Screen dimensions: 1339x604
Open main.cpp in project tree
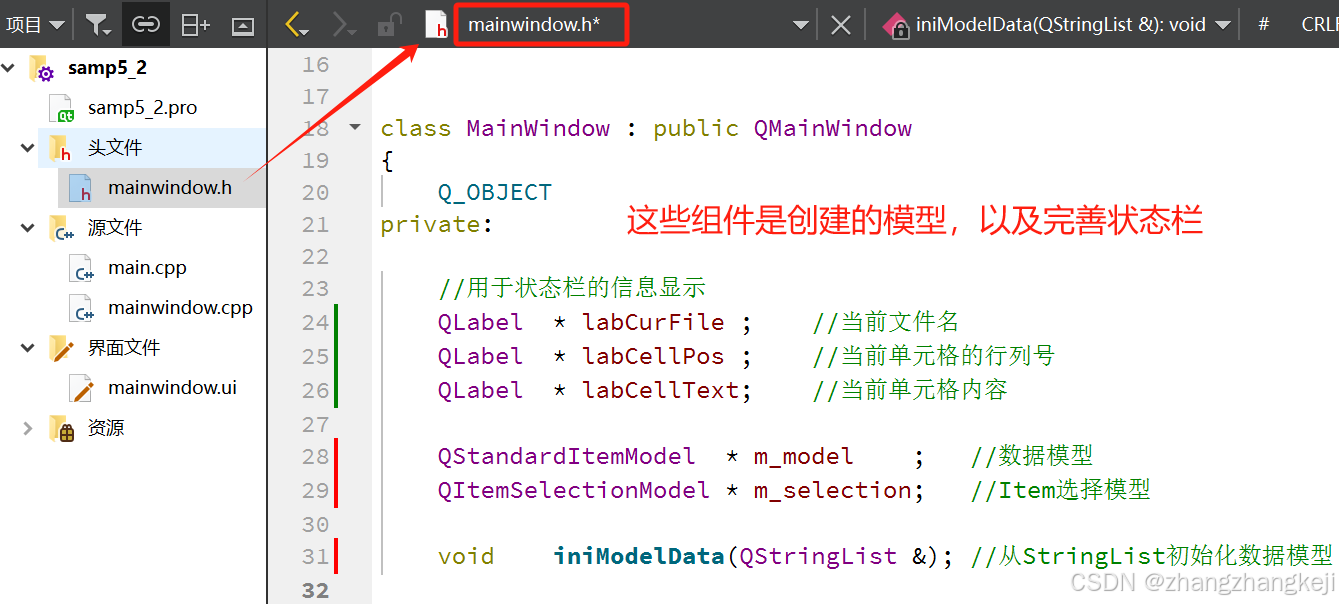147,268
